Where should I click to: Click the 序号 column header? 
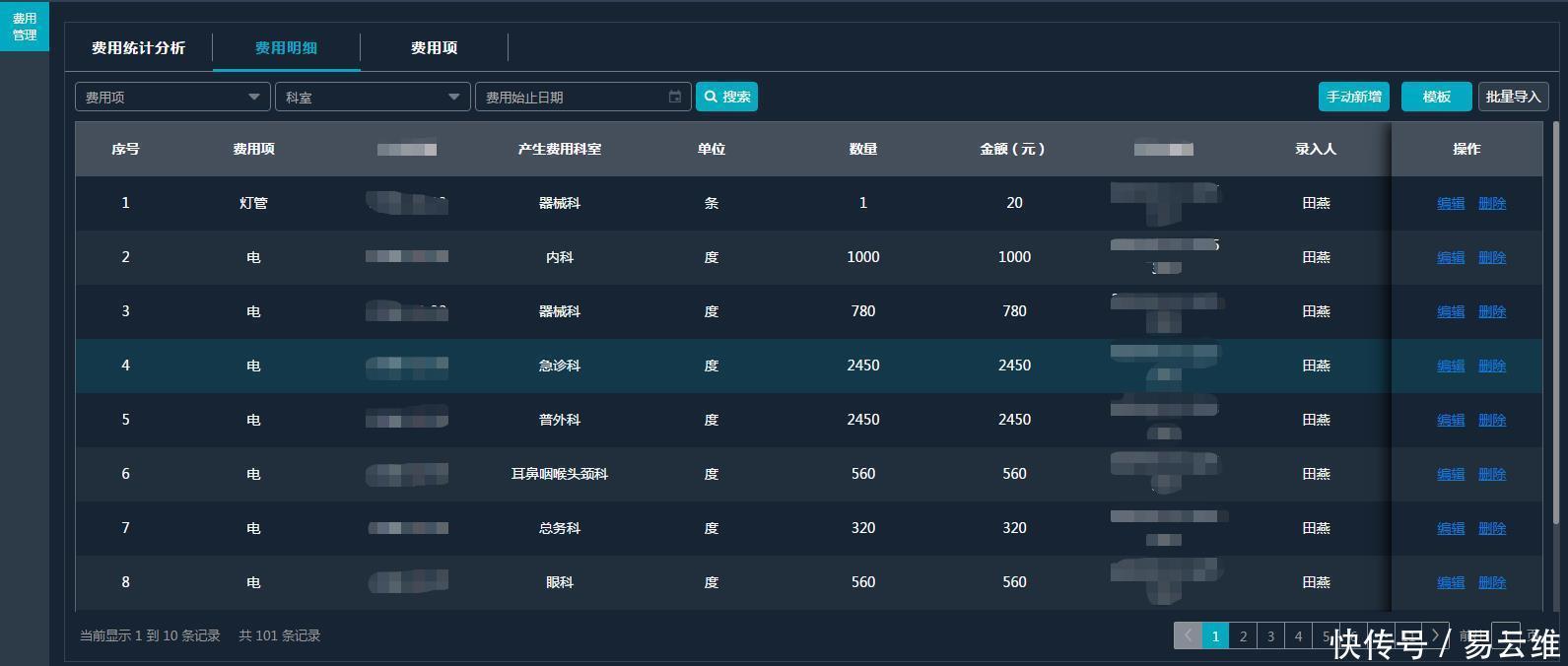coord(125,149)
